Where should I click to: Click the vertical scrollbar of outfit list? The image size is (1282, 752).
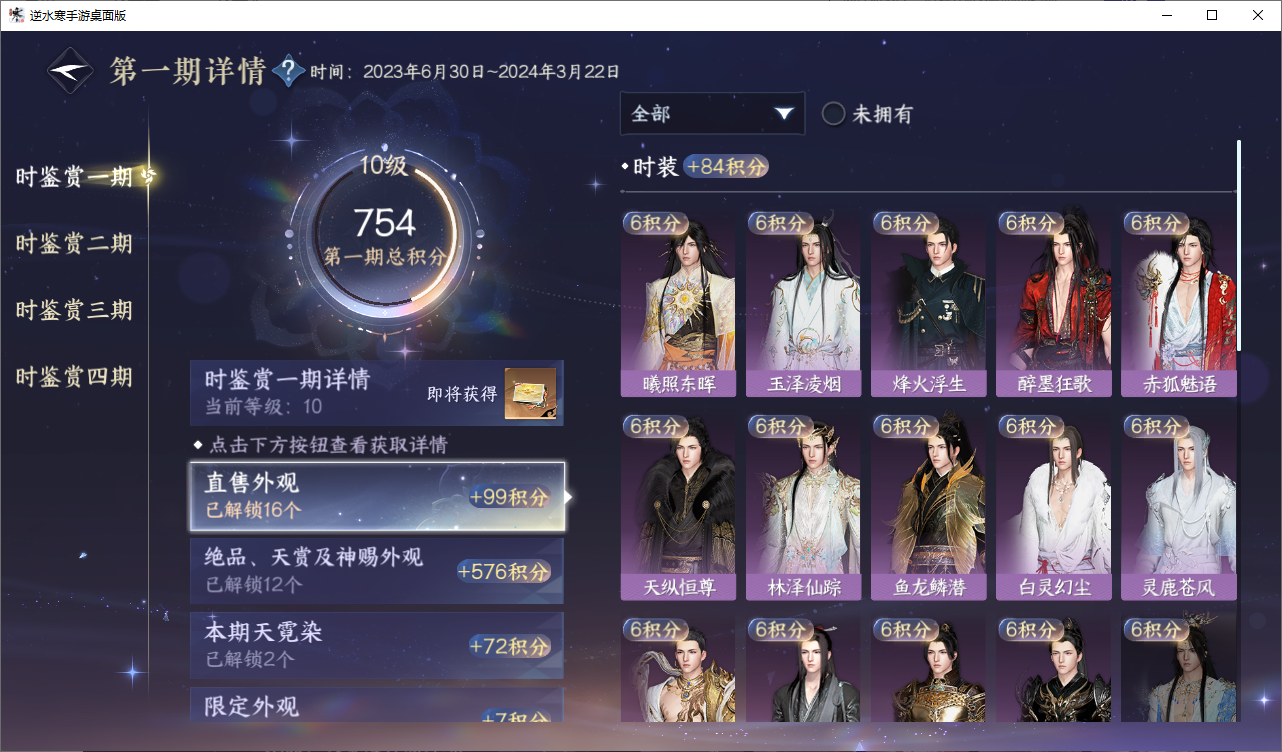click(1239, 245)
